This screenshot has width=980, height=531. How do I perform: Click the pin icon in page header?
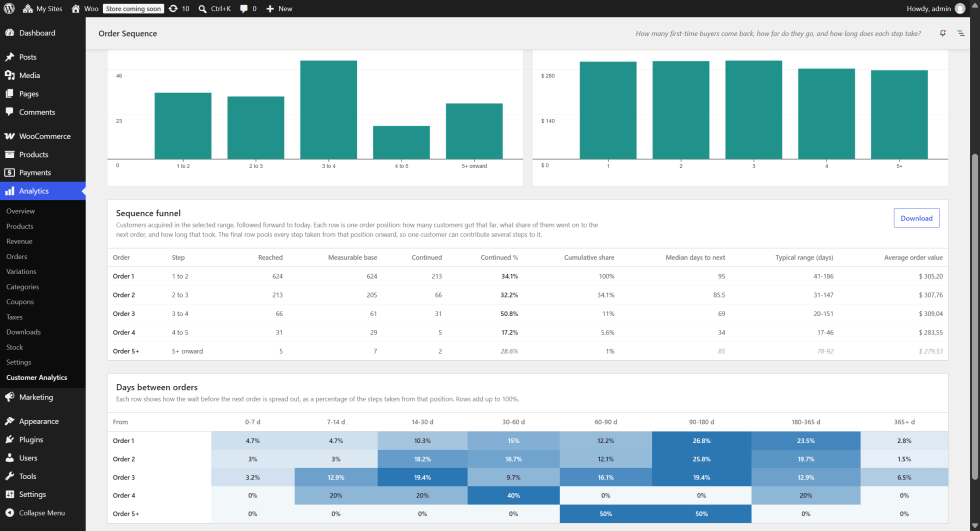coord(942,33)
